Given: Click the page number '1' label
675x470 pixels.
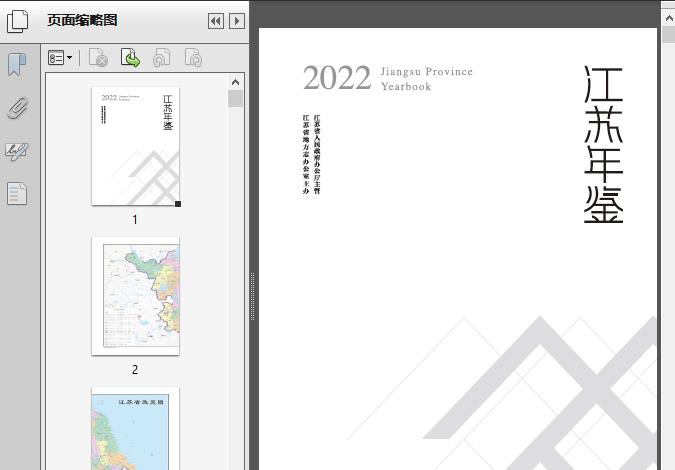Looking at the screenshot, I should 135,220.
